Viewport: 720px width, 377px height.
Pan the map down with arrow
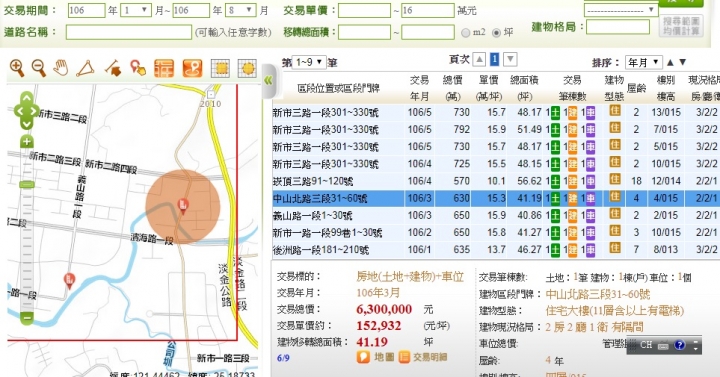point(27,124)
